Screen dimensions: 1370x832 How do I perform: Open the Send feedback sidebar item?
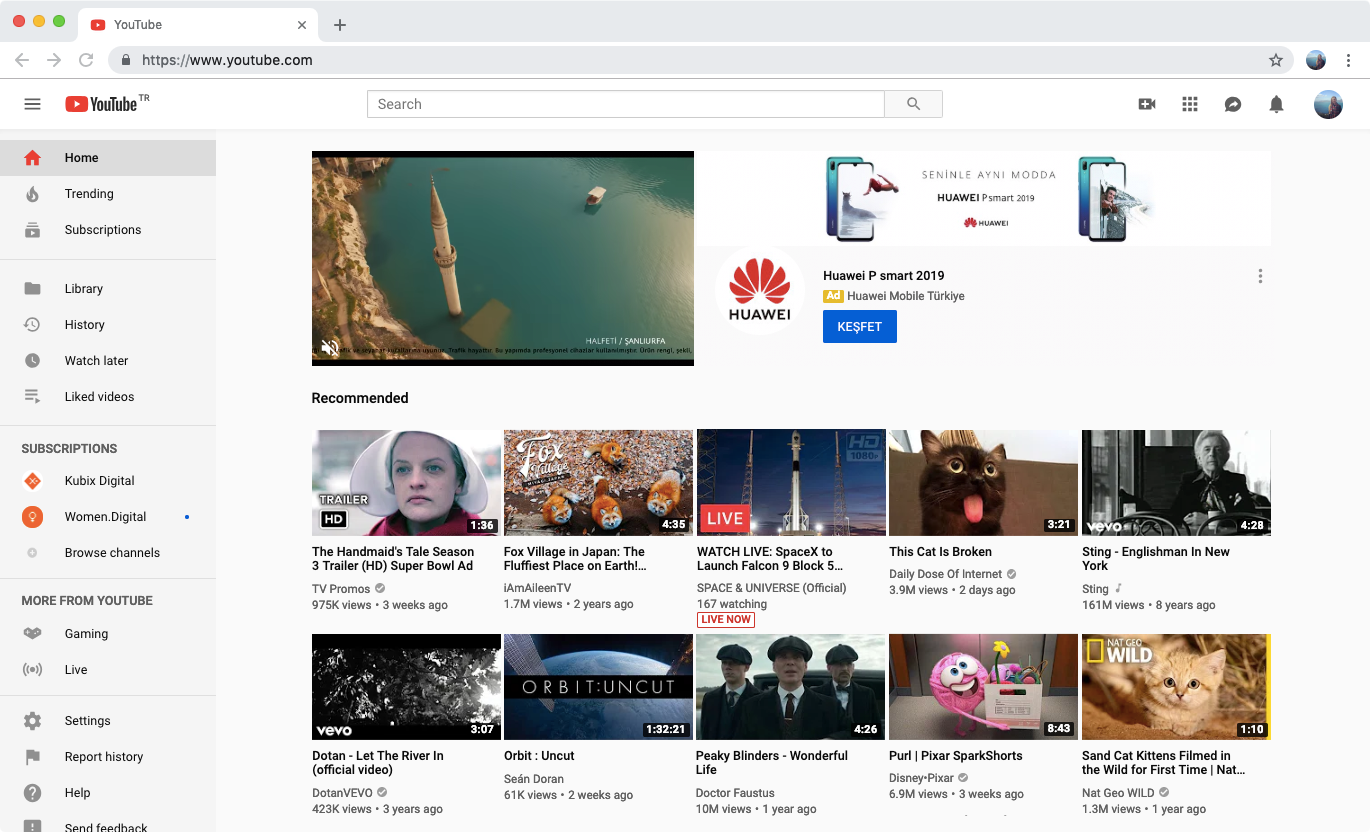108,825
